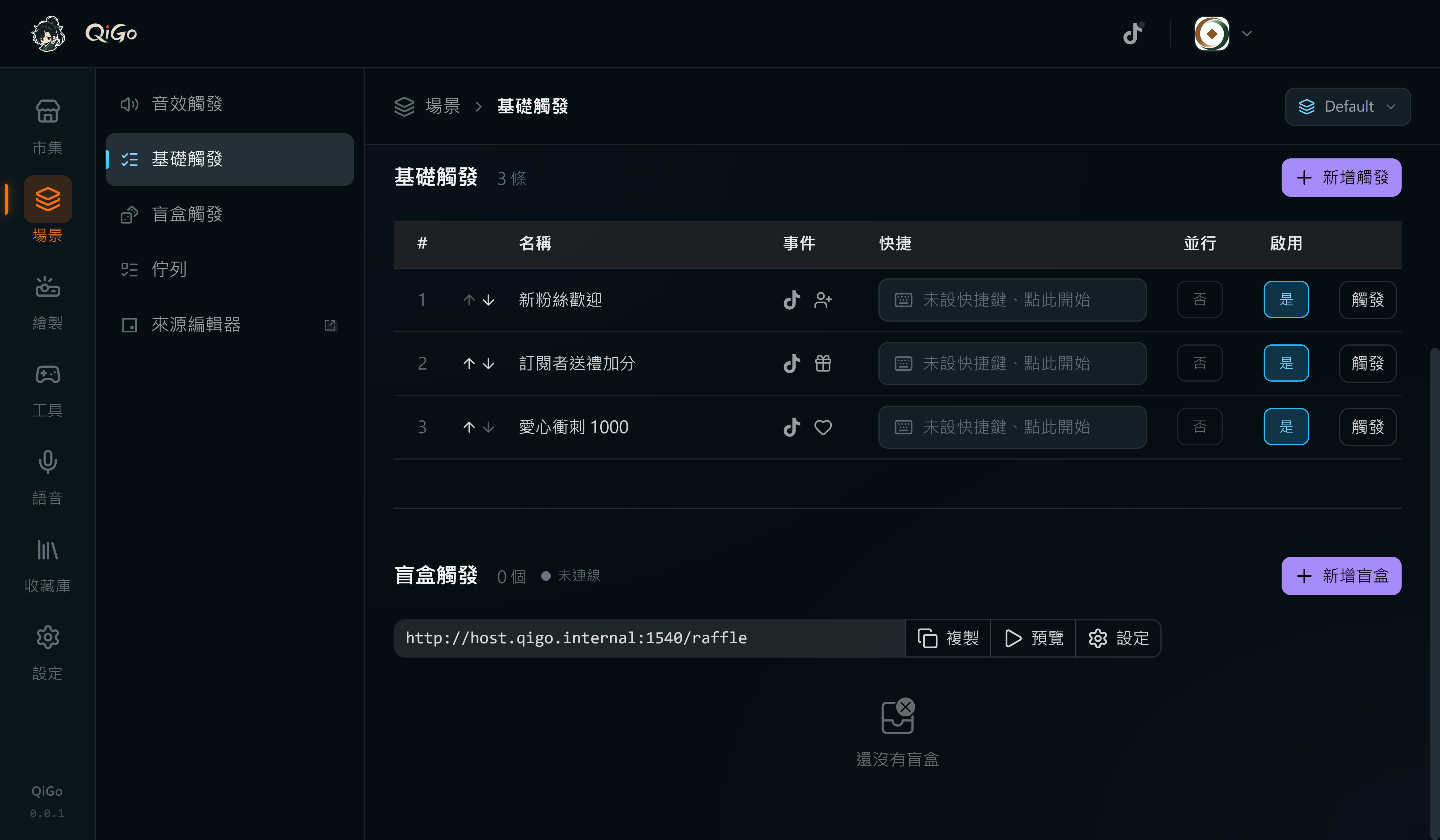Toggle 啟用 是 for 愛心衝刺 1000

click(1286, 426)
